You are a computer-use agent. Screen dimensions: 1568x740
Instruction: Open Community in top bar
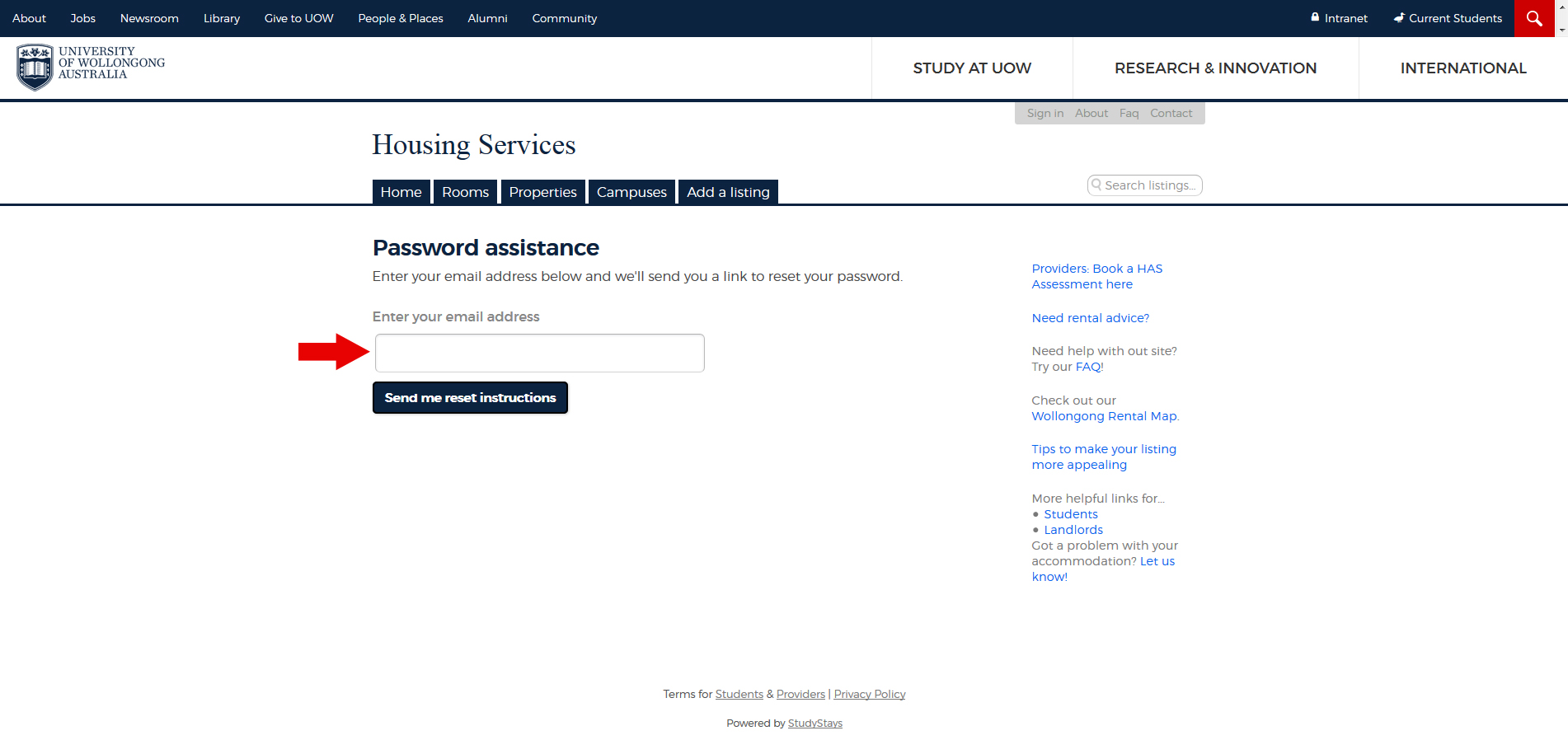pos(565,18)
